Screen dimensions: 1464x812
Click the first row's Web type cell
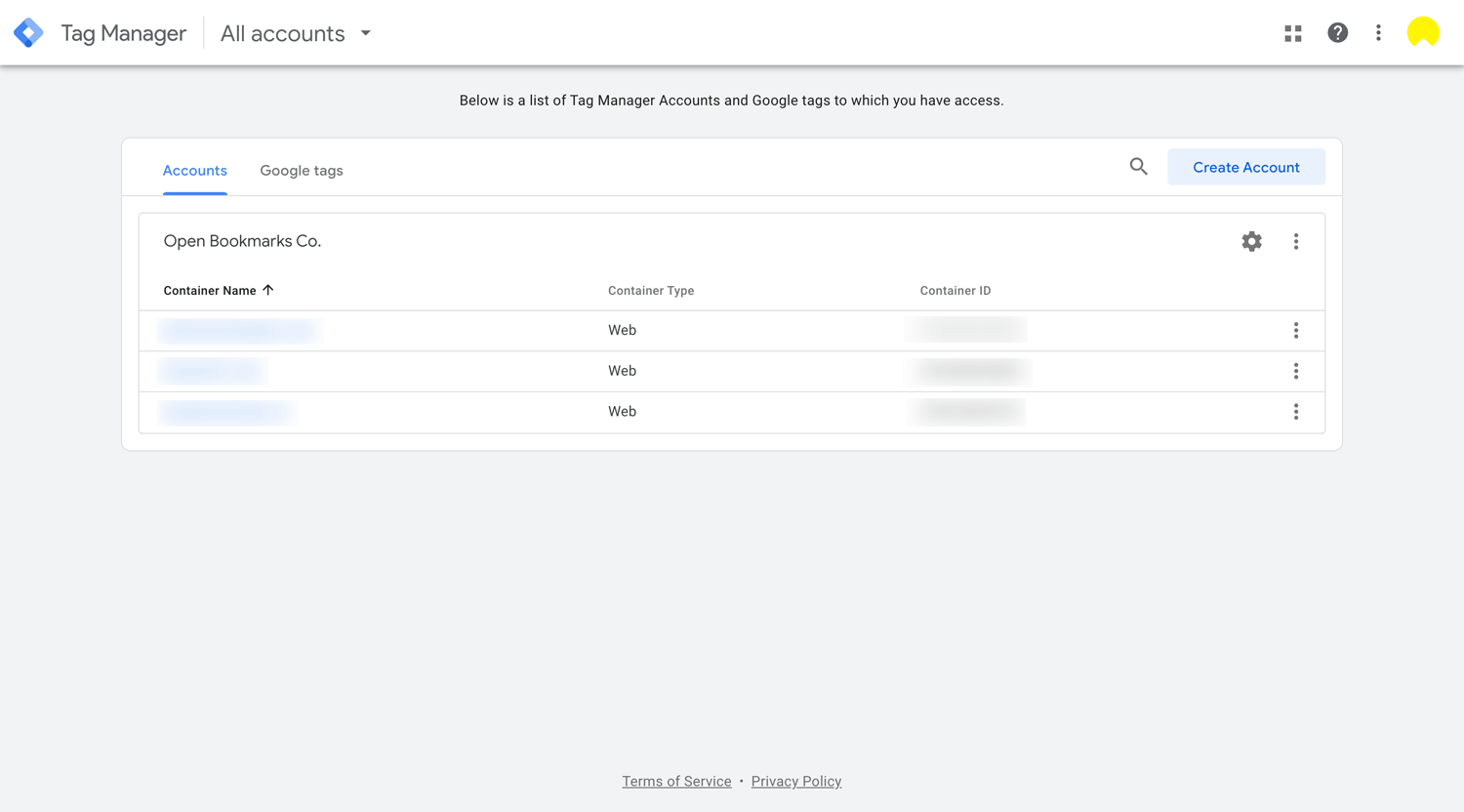[622, 331]
